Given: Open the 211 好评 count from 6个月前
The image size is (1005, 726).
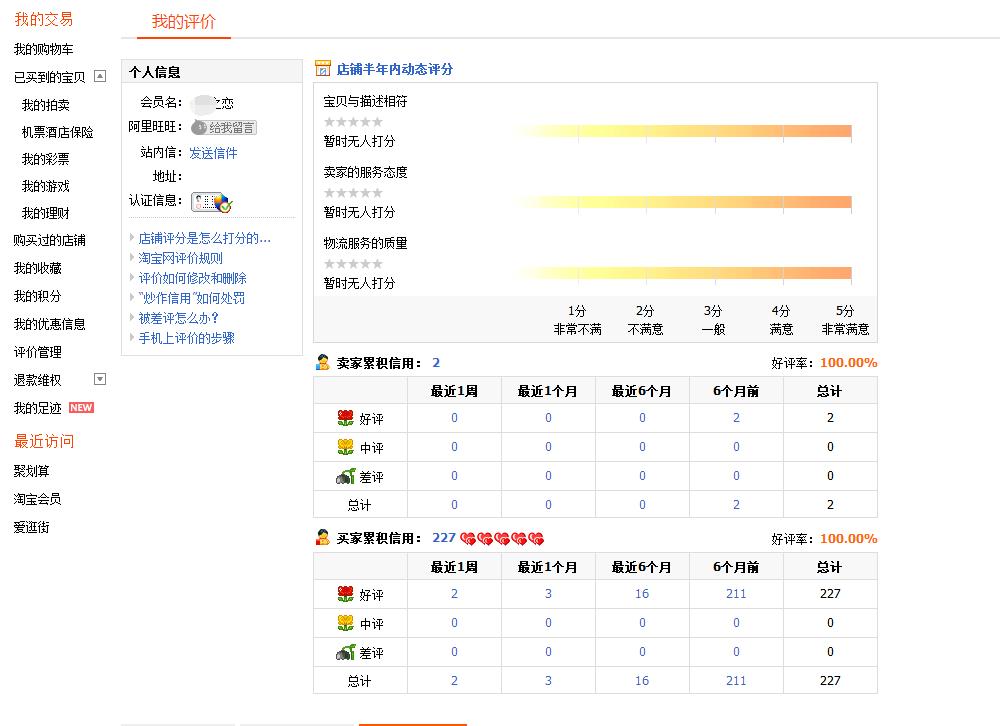Looking at the screenshot, I should click(736, 594).
